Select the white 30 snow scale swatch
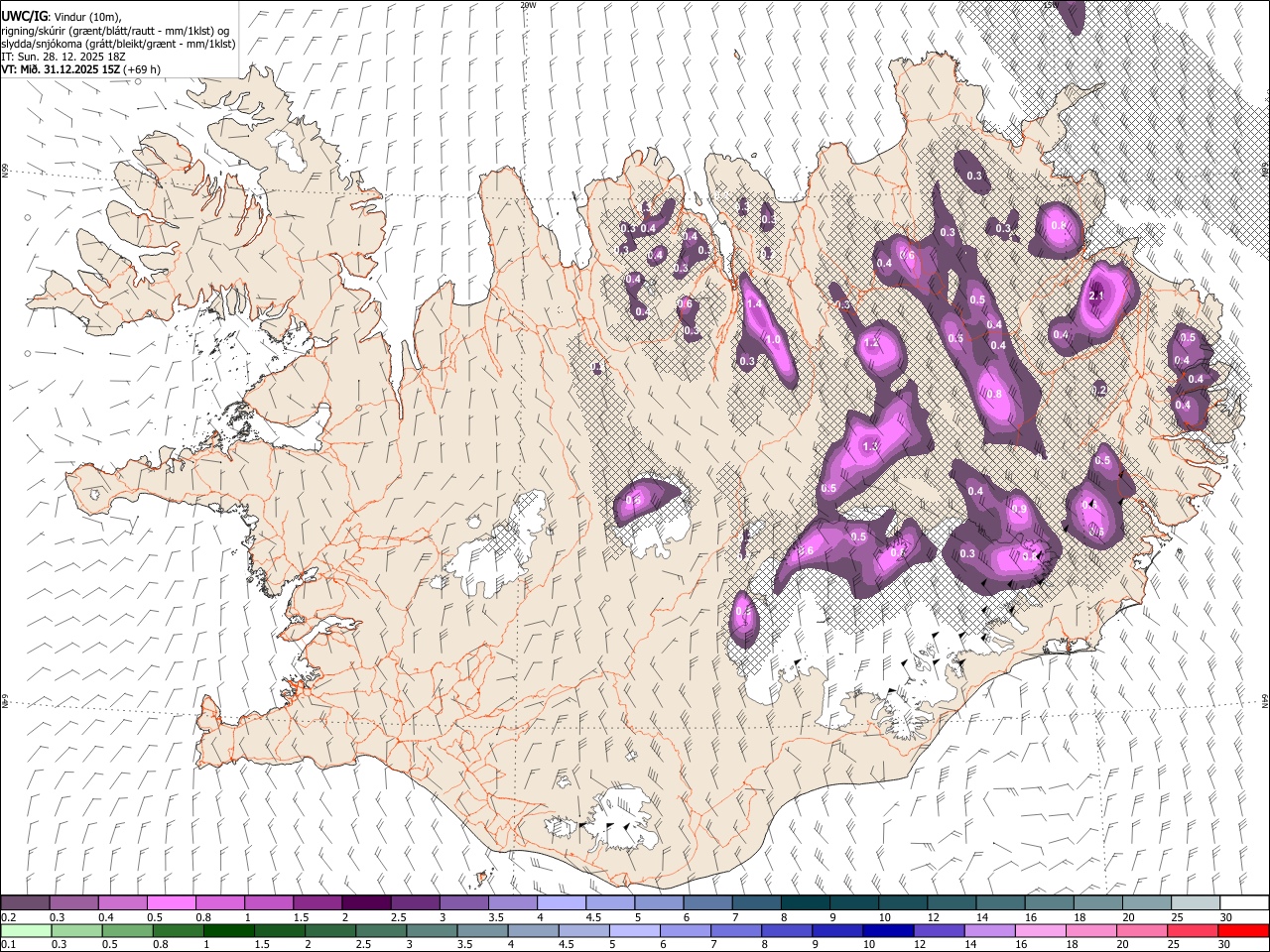The image size is (1270, 952). coord(1244,902)
